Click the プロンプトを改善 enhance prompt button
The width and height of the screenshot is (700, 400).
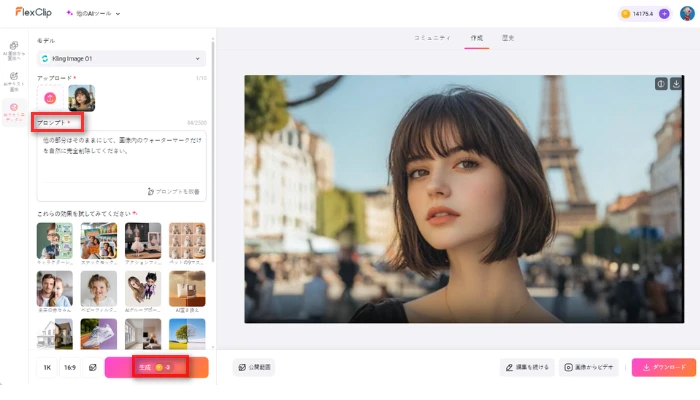173,190
